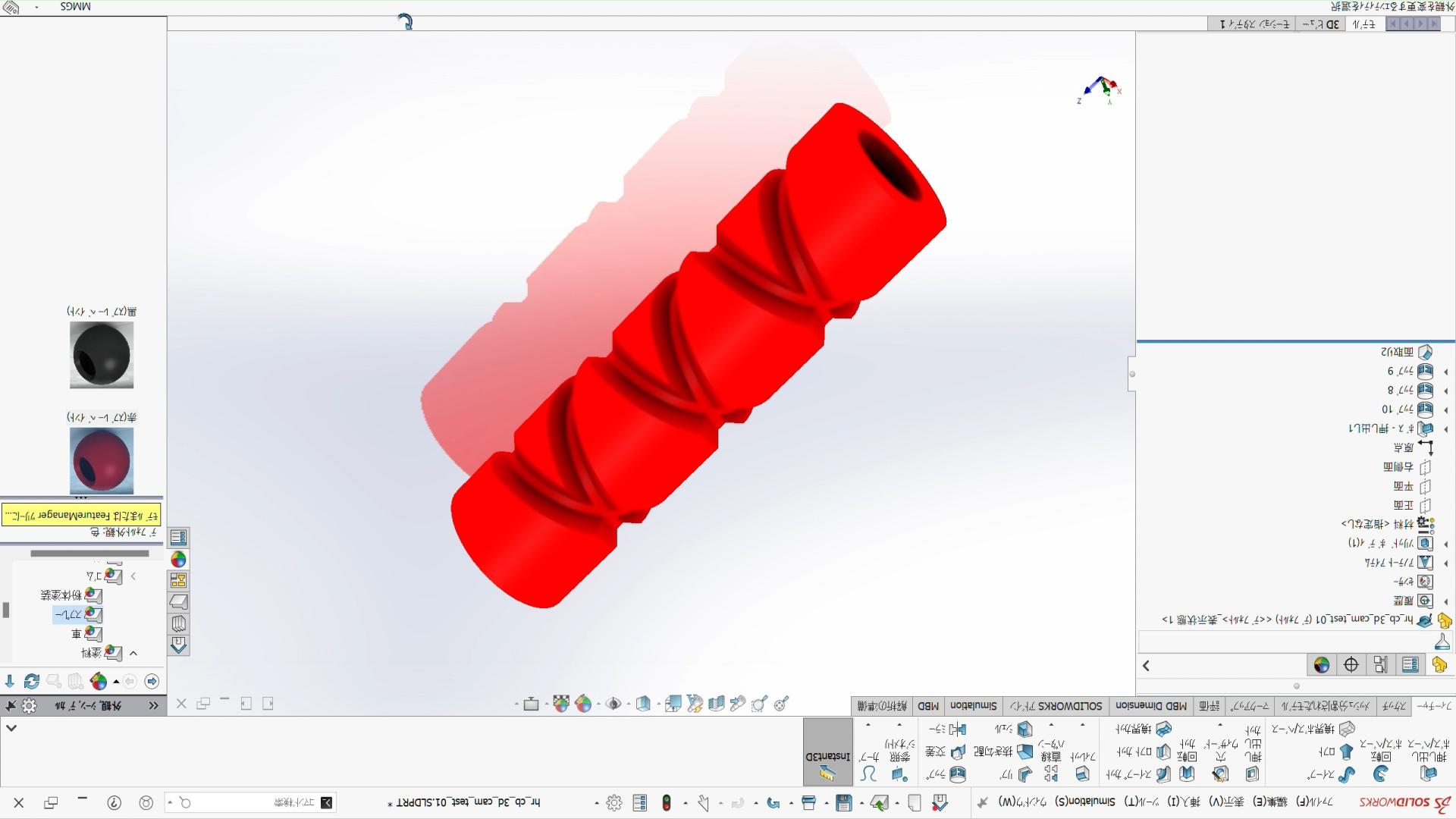Select the 抜き勾配 draft tool

click(x=1003, y=752)
